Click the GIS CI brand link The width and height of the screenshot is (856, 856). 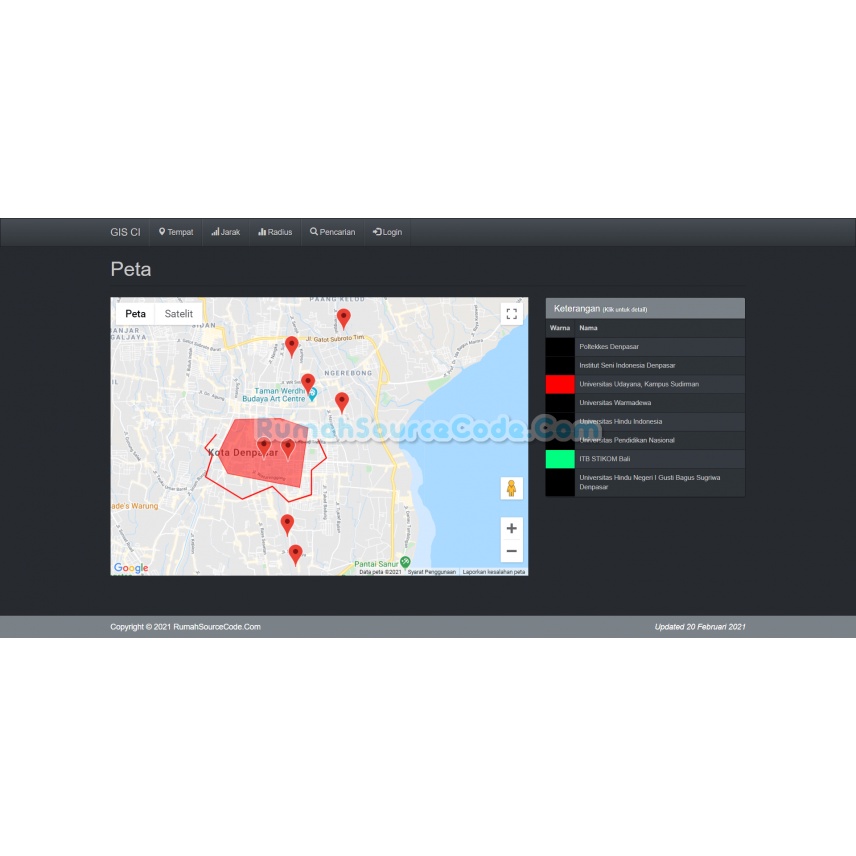(125, 232)
